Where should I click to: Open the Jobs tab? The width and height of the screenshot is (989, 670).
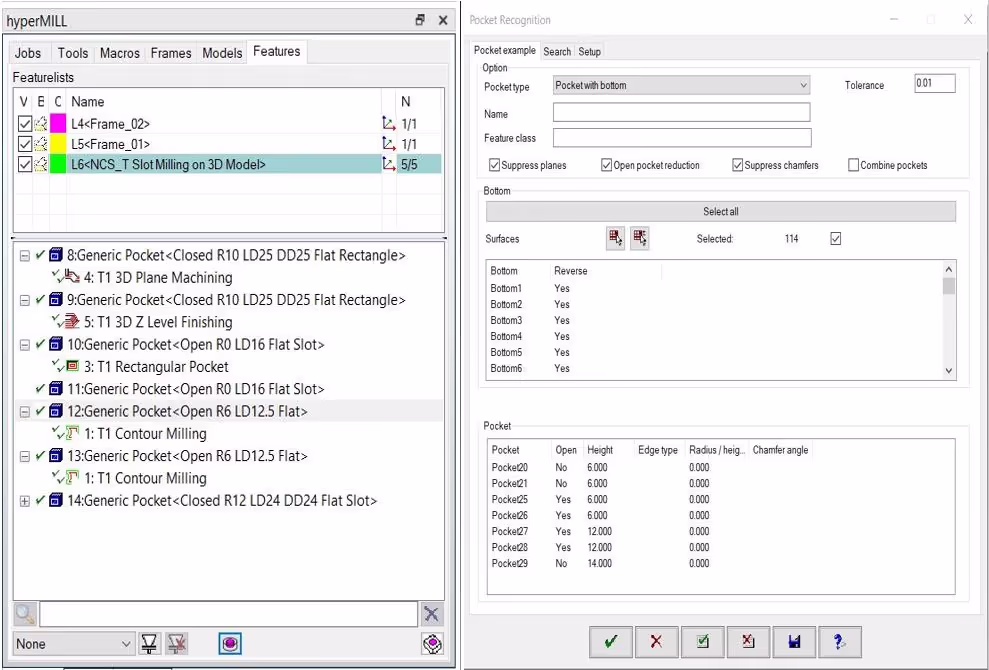[x=28, y=53]
